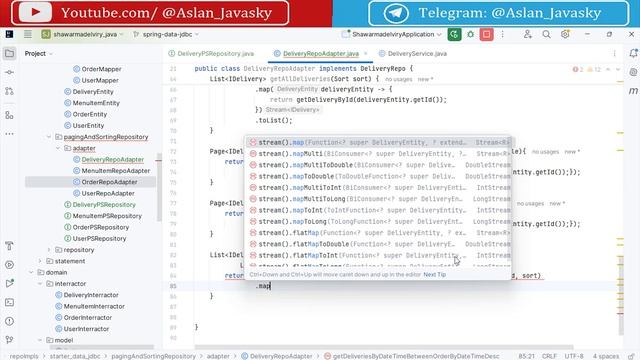640x360 pixels.
Task: Open editor tabs options vertical dots
Action: (614, 53)
